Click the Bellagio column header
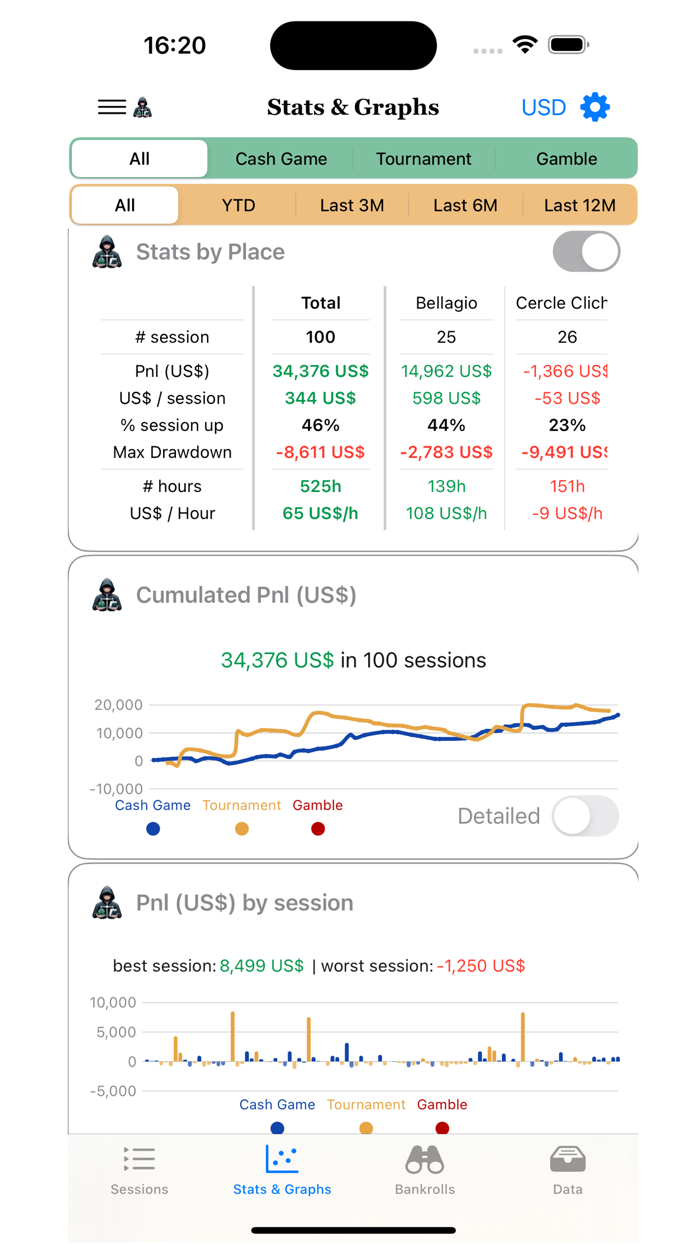 coord(446,303)
